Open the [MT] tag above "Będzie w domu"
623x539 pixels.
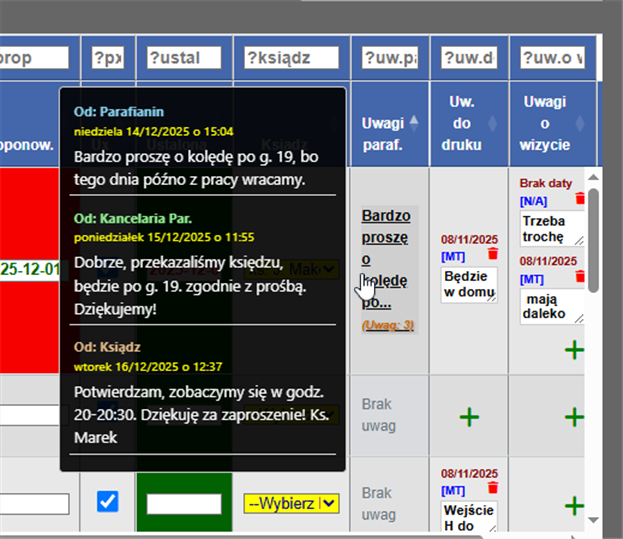pyautogui.click(x=453, y=257)
